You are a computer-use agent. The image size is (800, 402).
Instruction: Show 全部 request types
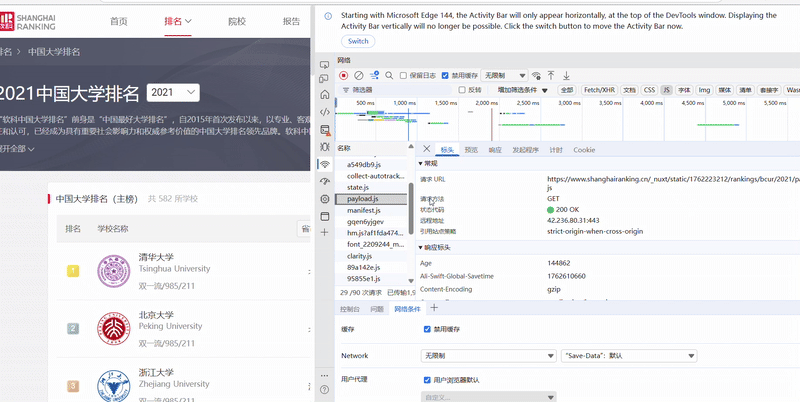click(567, 90)
